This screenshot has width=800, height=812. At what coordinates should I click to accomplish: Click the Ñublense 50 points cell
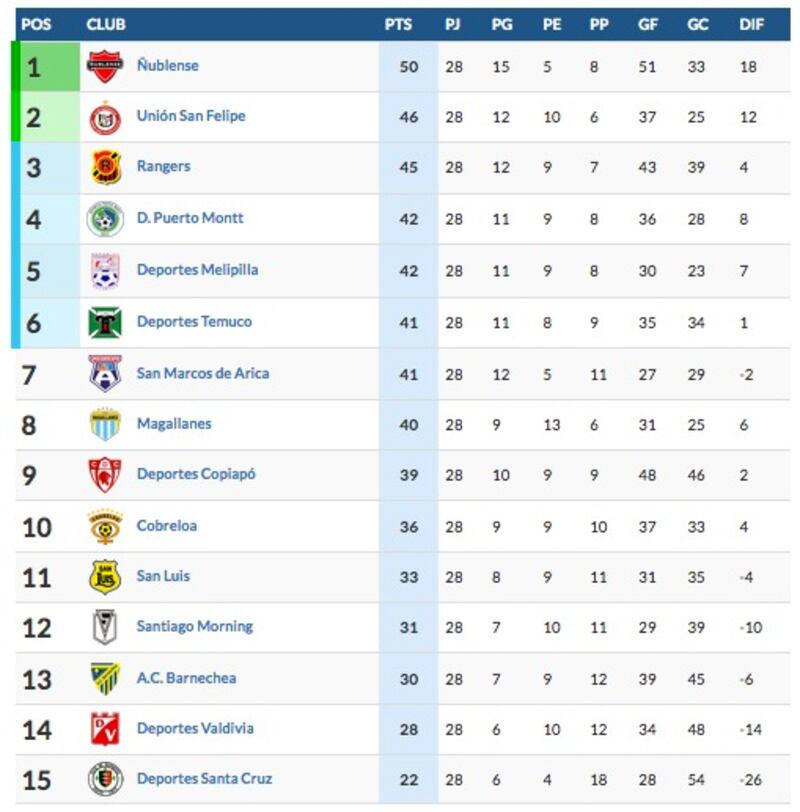tap(409, 67)
